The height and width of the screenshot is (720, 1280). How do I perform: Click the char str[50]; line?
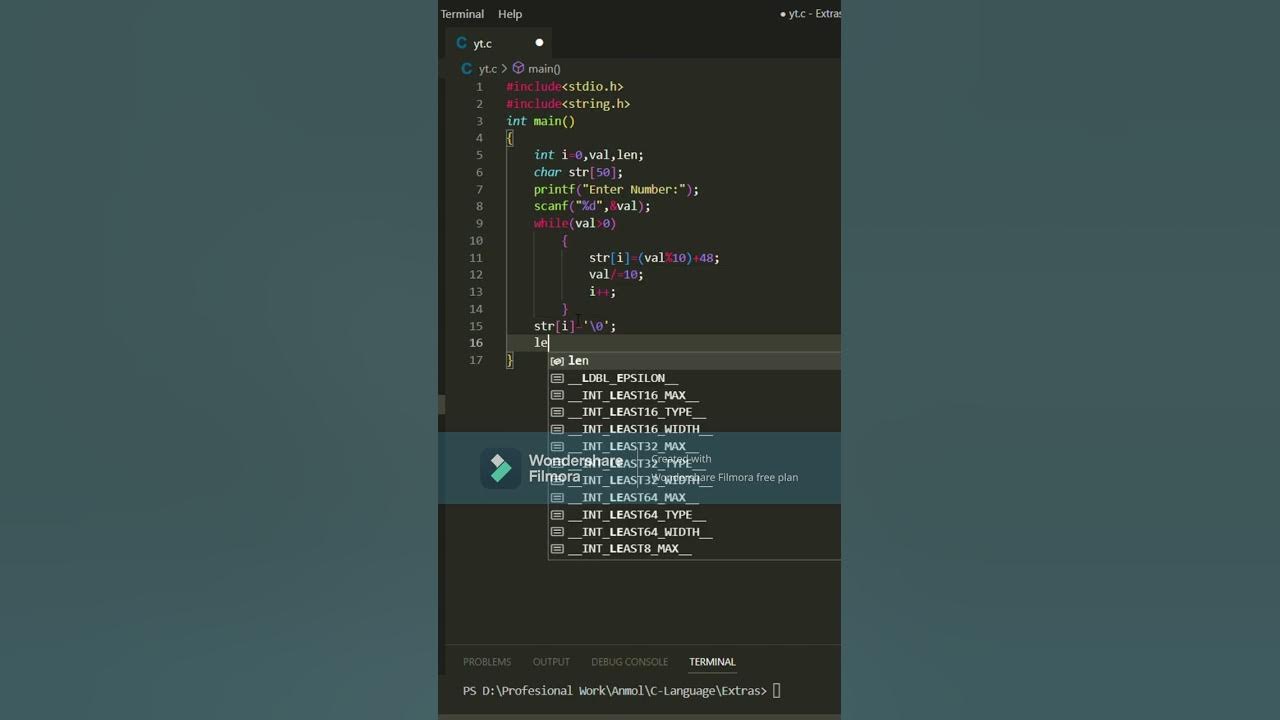pyautogui.click(x=578, y=172)
